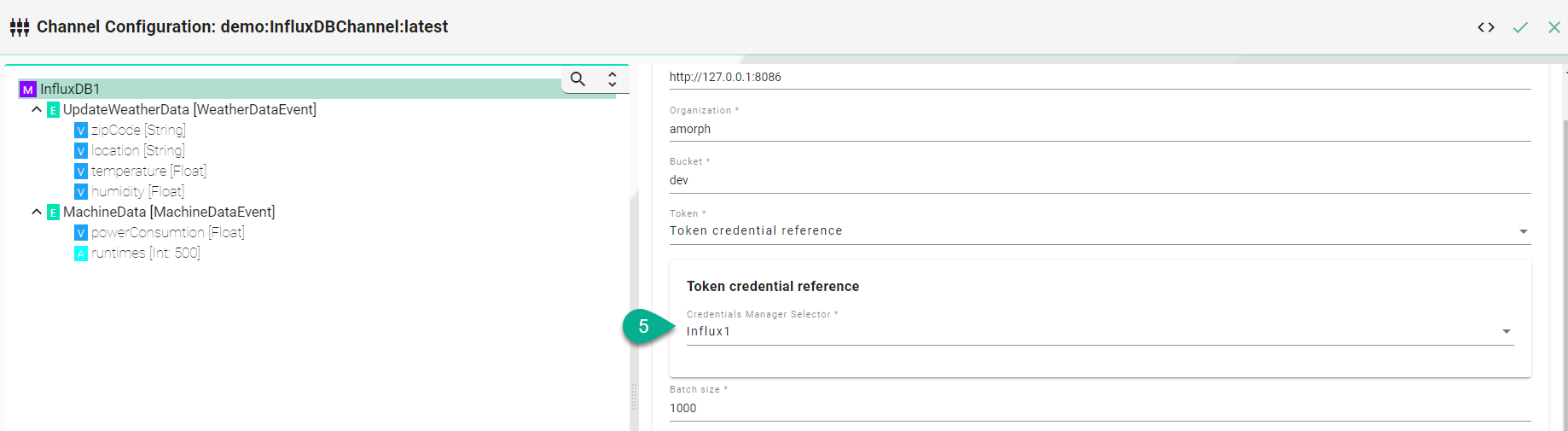Open the code view brackets icon

pyautogui.click(x=1486, y=27)
